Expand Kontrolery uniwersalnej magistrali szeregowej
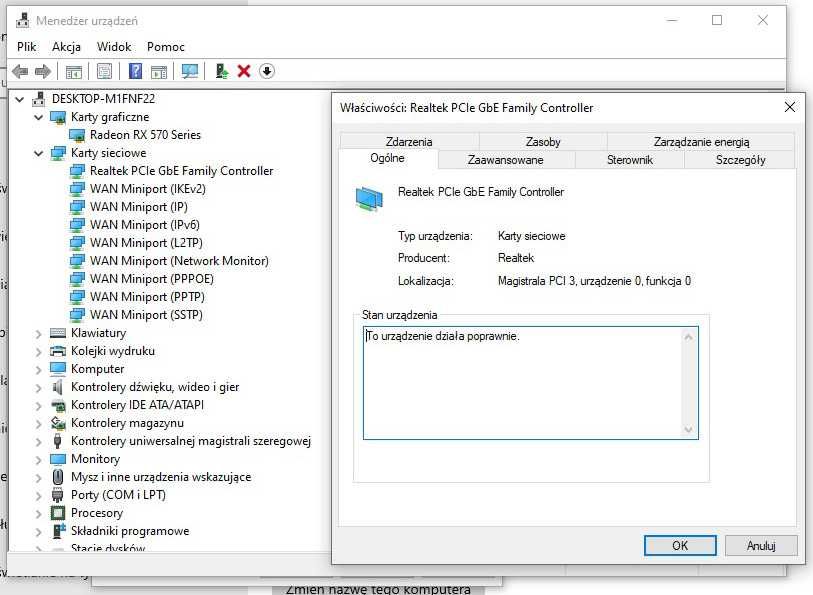Image resolution: width=813 pixels, height=595 pixels. click(x=38, y=442)
